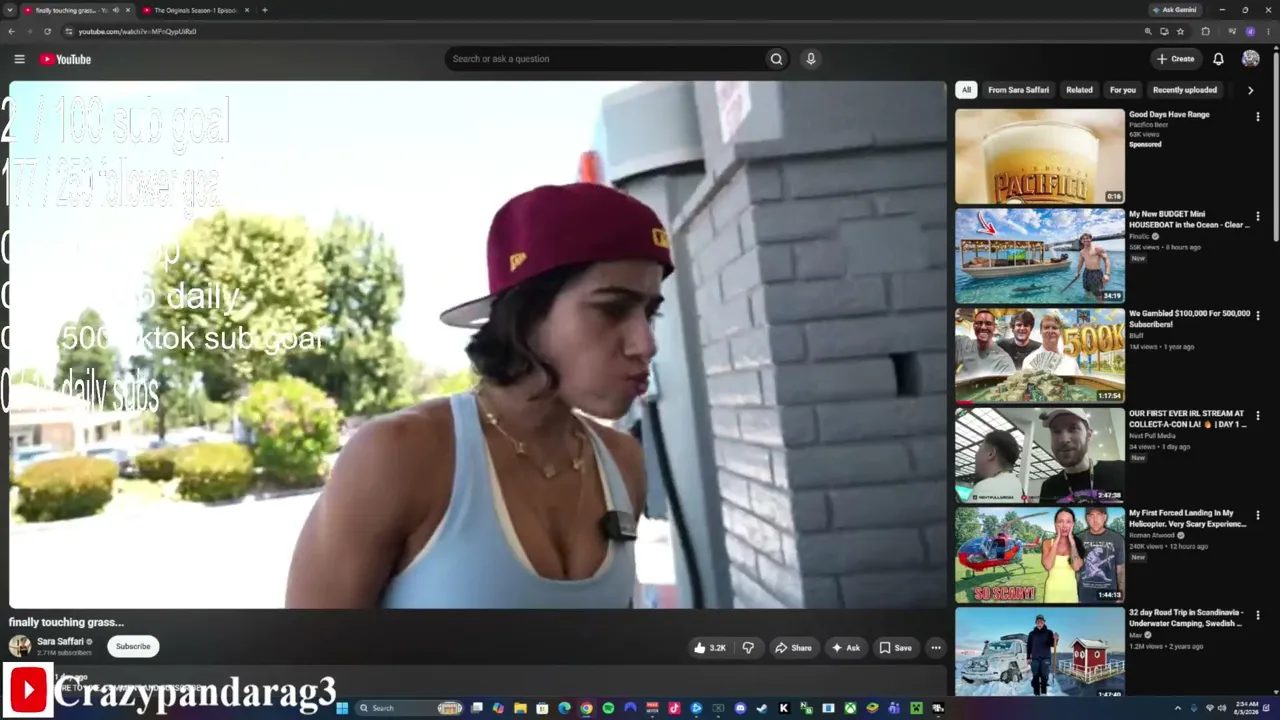The width and height of the screenshot is (1280, 720).
Task: Click the Ask button under video
Action: point(846,648)
